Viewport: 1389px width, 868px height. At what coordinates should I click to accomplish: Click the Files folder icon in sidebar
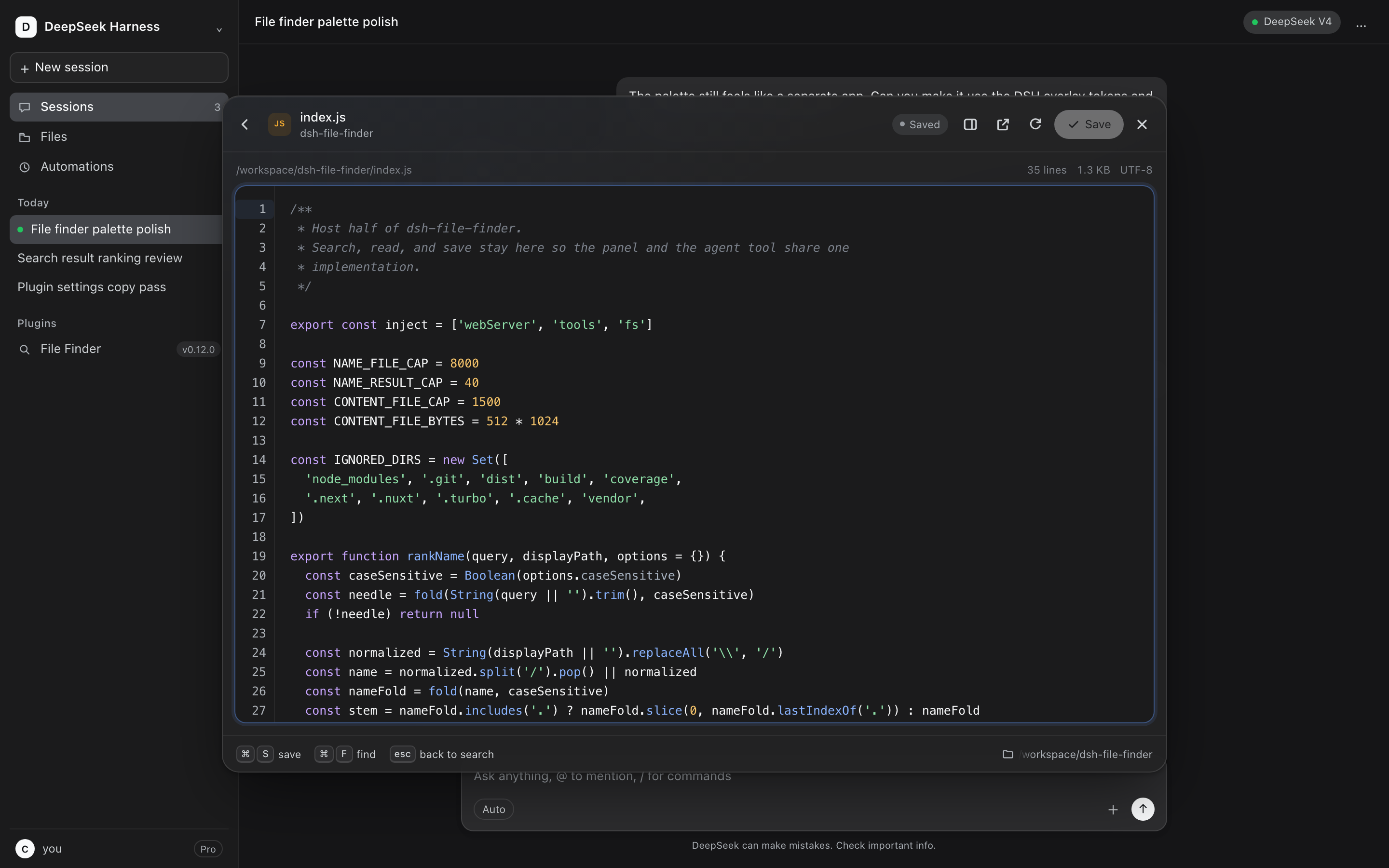click(25, 137)
